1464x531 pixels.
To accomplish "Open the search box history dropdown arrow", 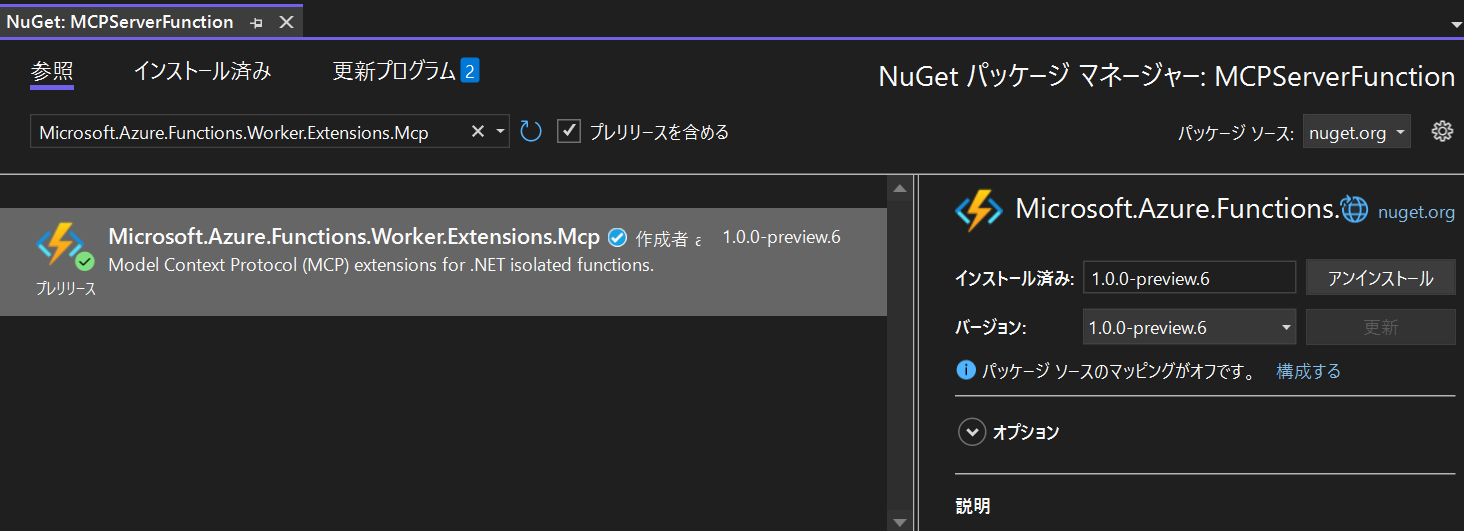I will coord(500,131).
